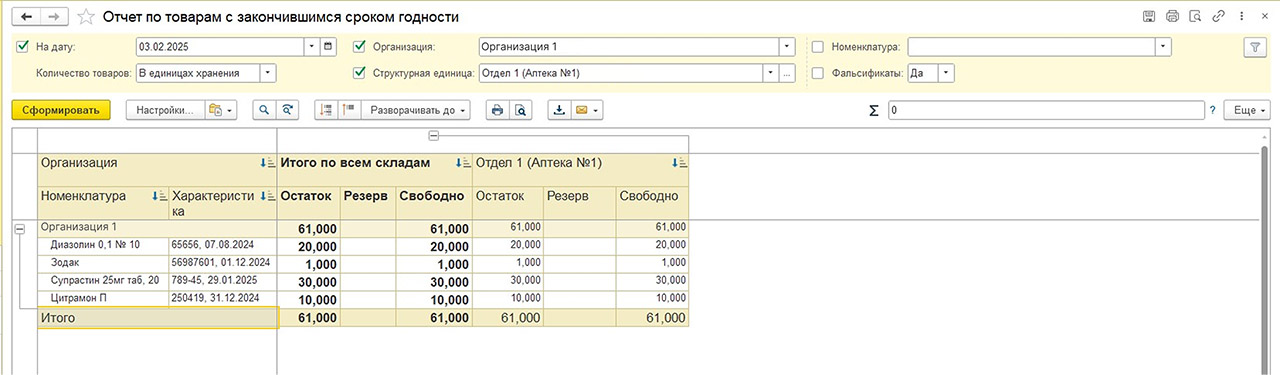Open print preview in the title bar
This screenshot has height=375, width=1280.
pos(1195,17)
